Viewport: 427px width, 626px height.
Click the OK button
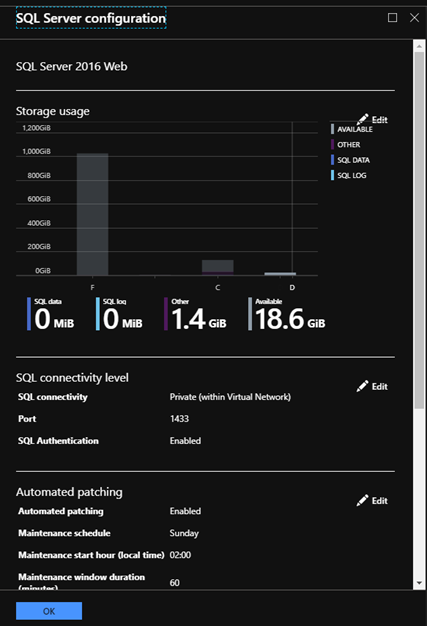click(49, 611)
